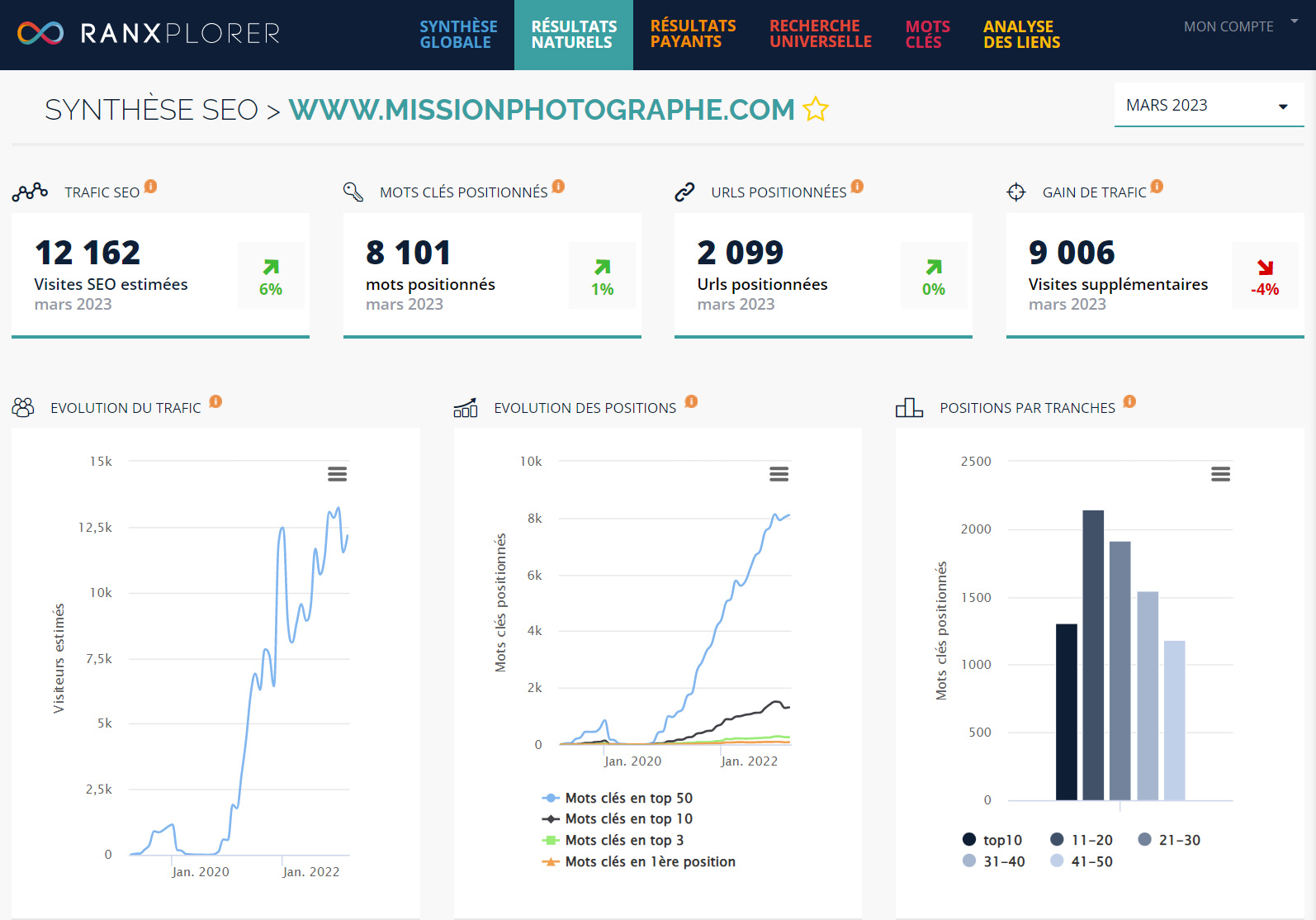Open info tooltip next to Evolution des positions

click(x=692, y=401)
